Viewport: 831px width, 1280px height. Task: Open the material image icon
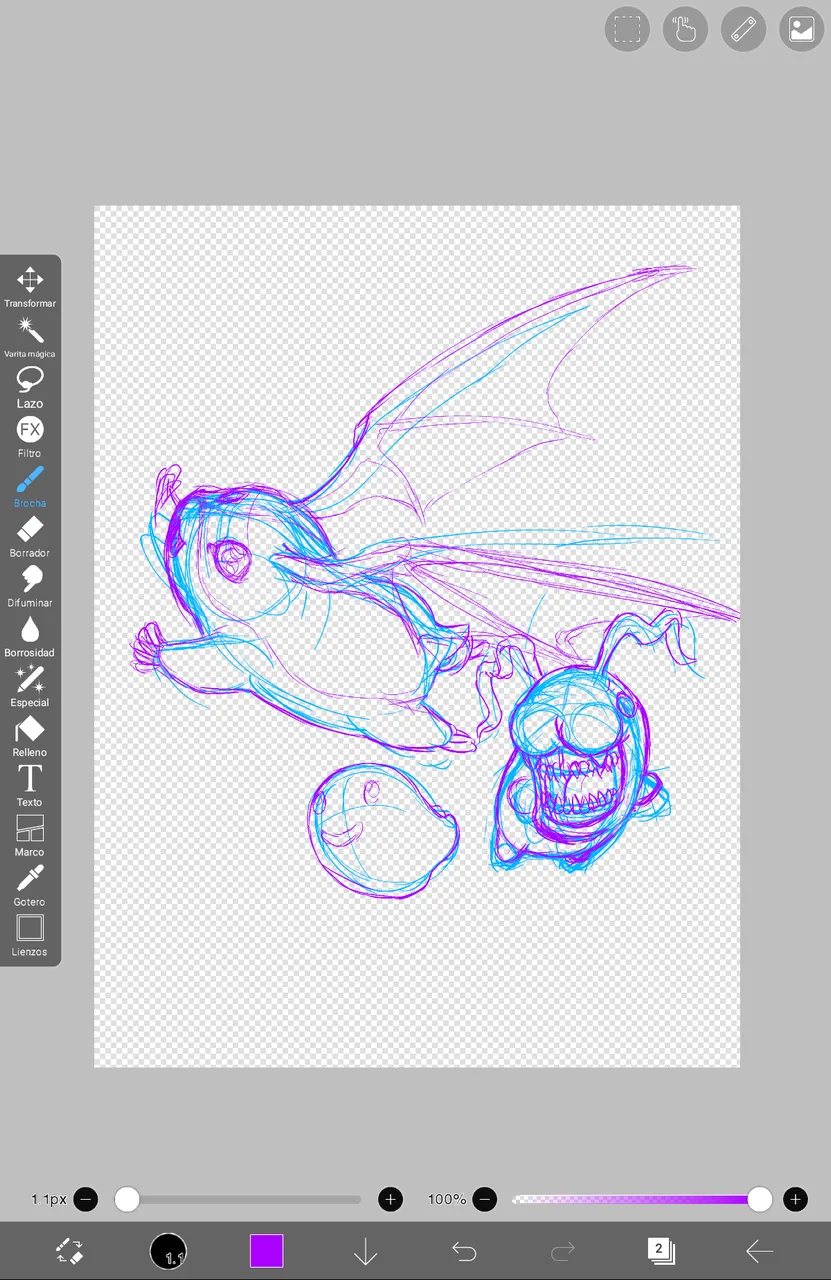(801, 29)
